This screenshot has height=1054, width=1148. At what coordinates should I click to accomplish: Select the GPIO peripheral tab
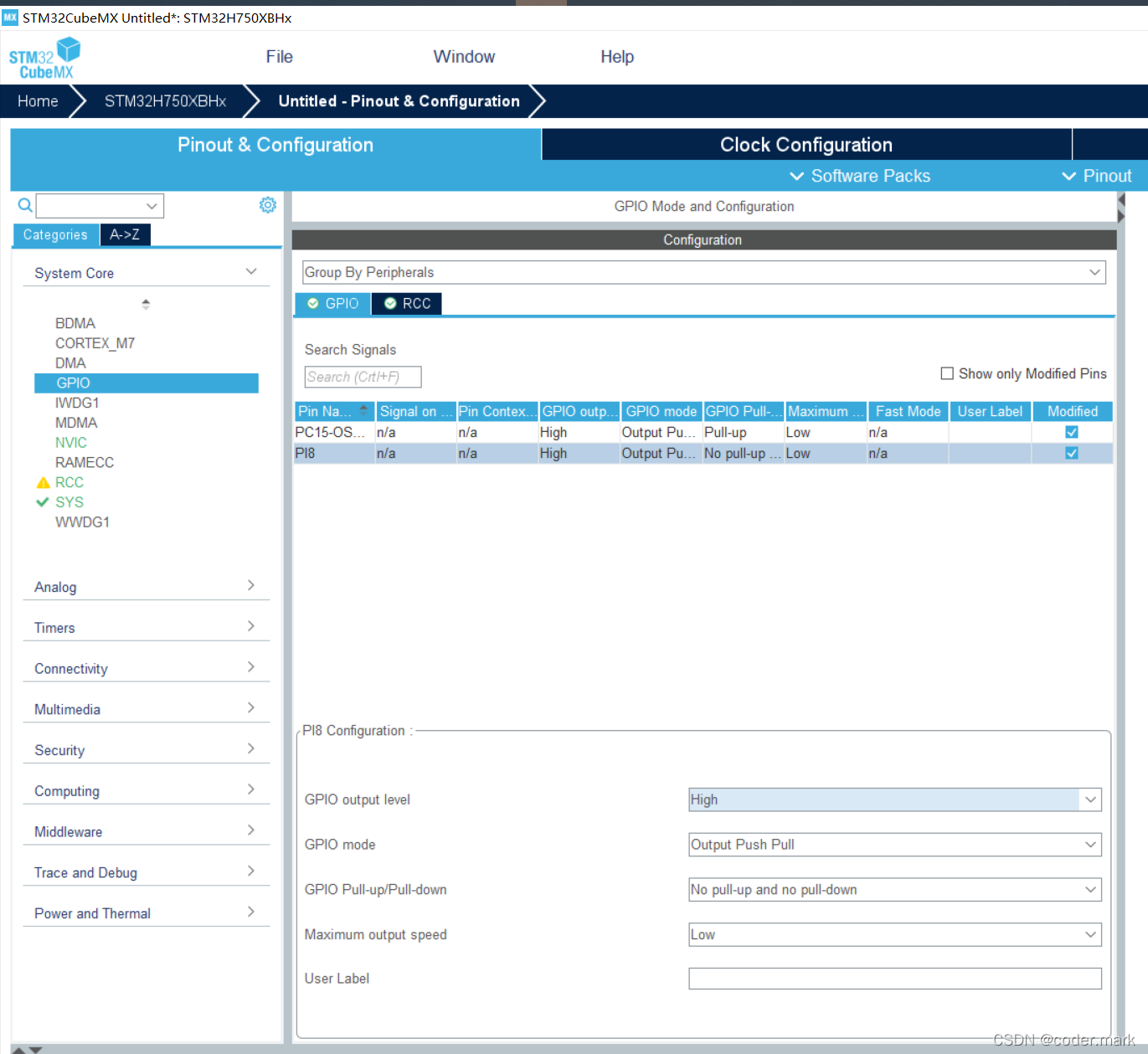(x=332, y=304)
